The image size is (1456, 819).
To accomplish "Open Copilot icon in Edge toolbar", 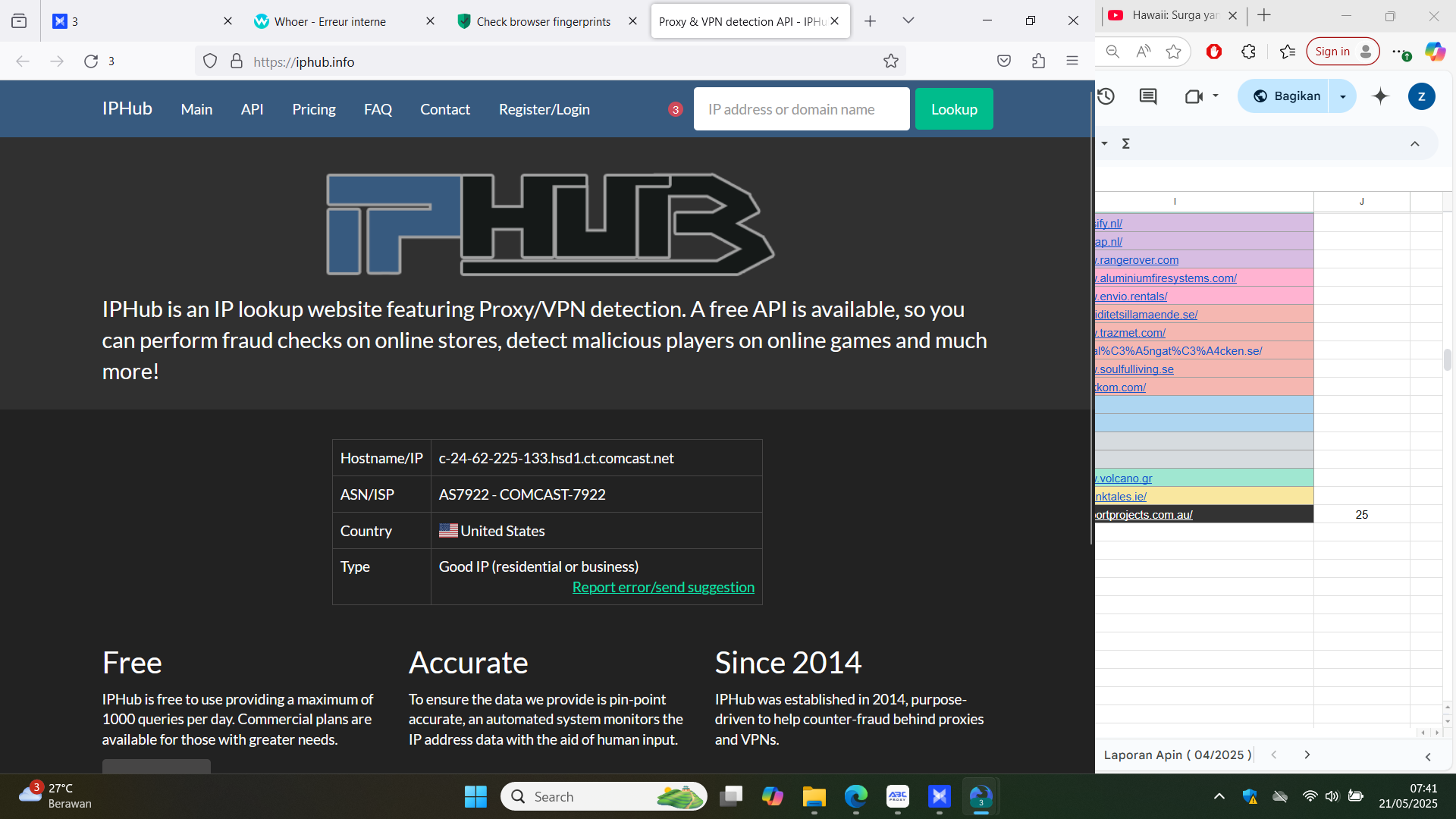I will (1435, 52).
